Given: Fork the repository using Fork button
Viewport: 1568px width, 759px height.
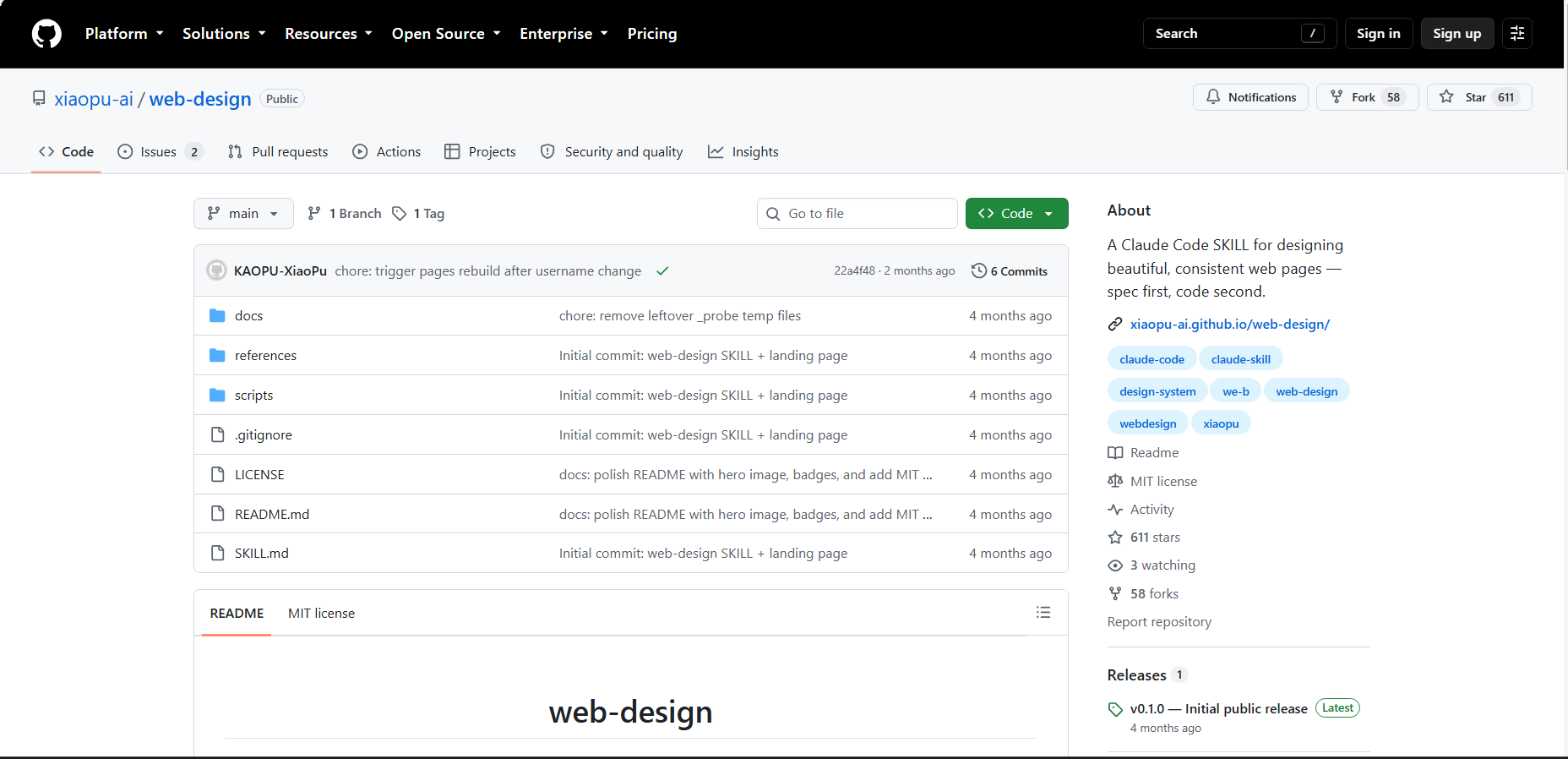Looking at the screenshot, I should [1367, 97].
